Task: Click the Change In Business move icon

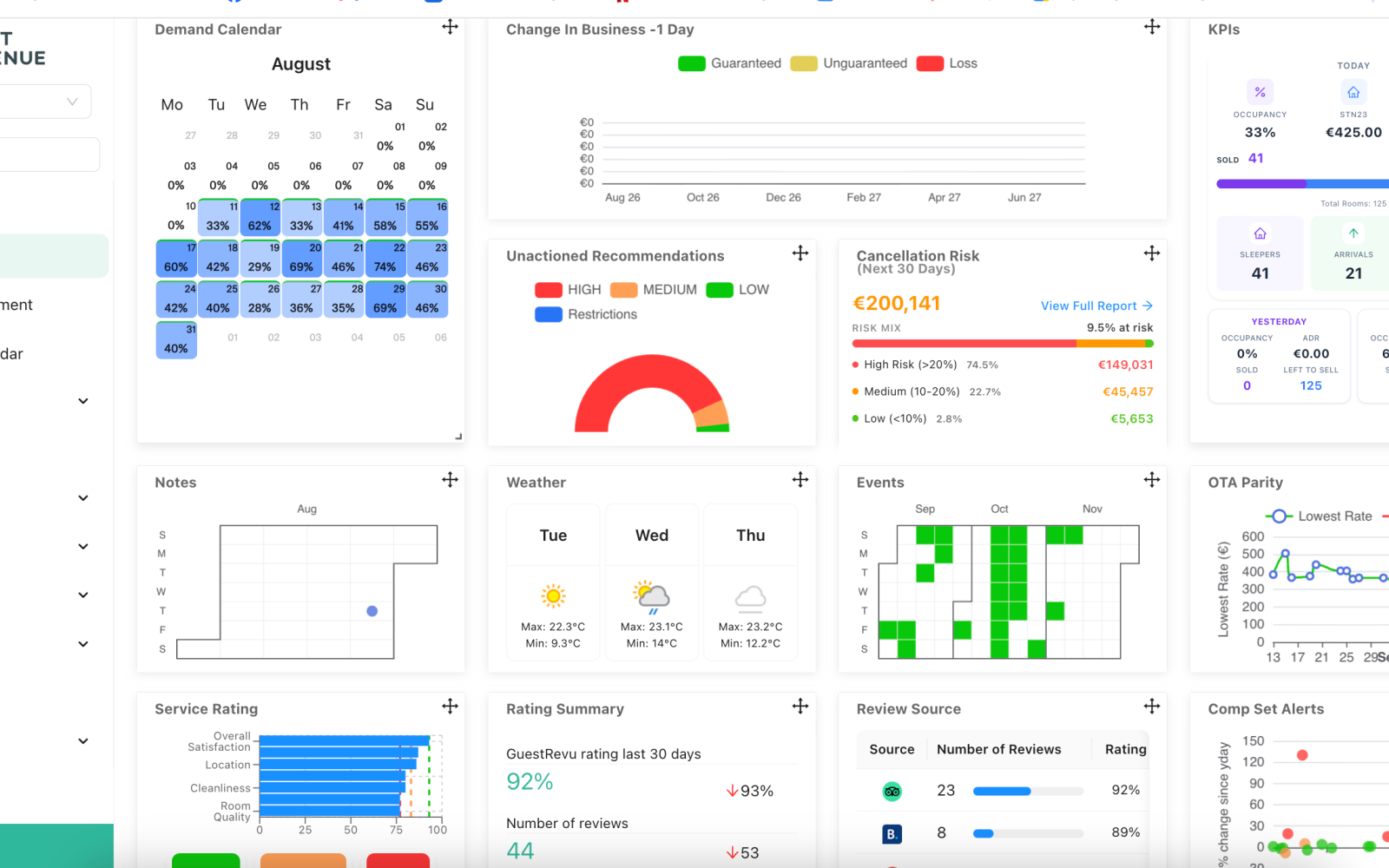Action: coord(1152,27)
